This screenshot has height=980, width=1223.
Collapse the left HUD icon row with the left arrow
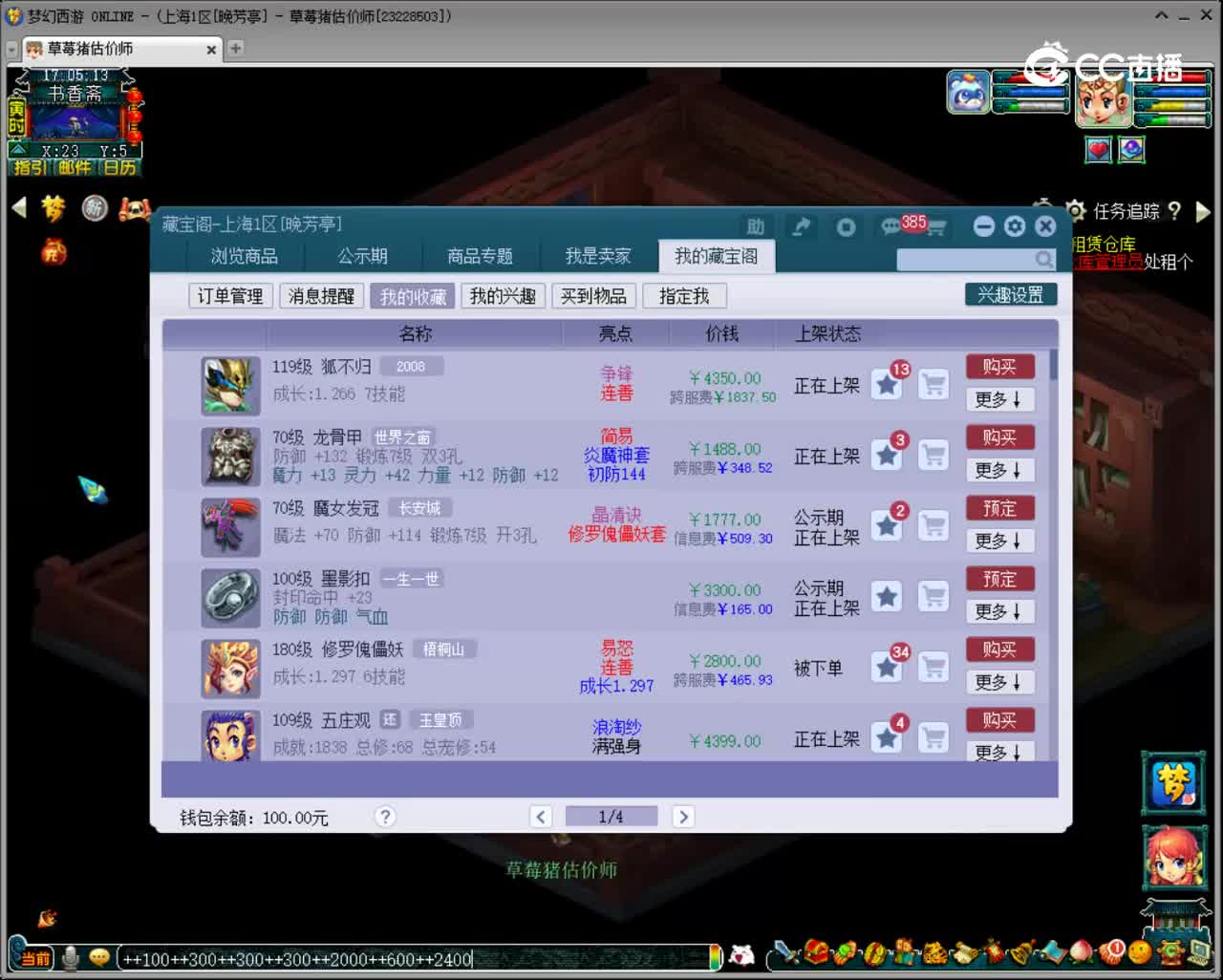[18, 207]
